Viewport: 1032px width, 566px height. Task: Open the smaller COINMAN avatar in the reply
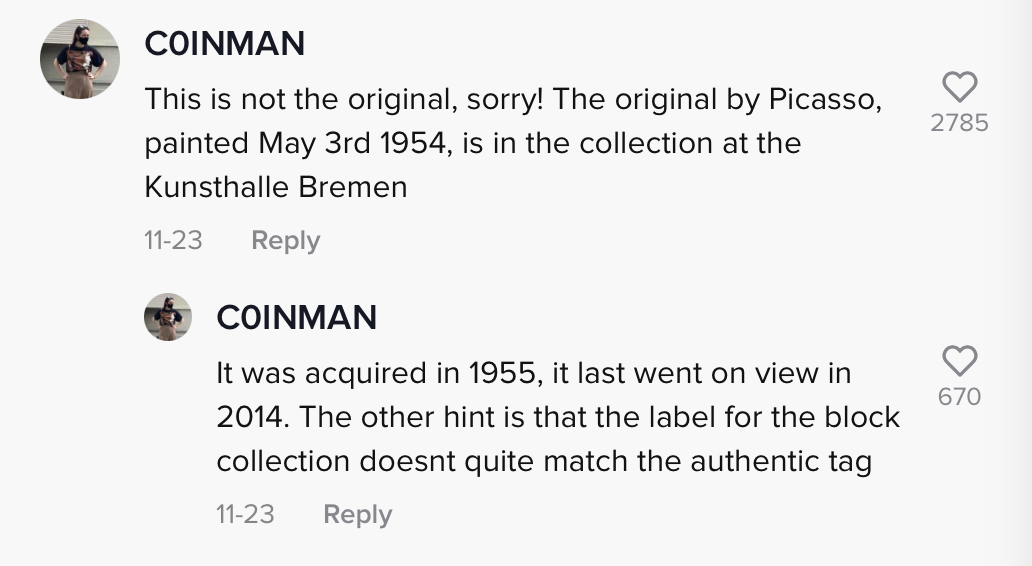(168, 317)
